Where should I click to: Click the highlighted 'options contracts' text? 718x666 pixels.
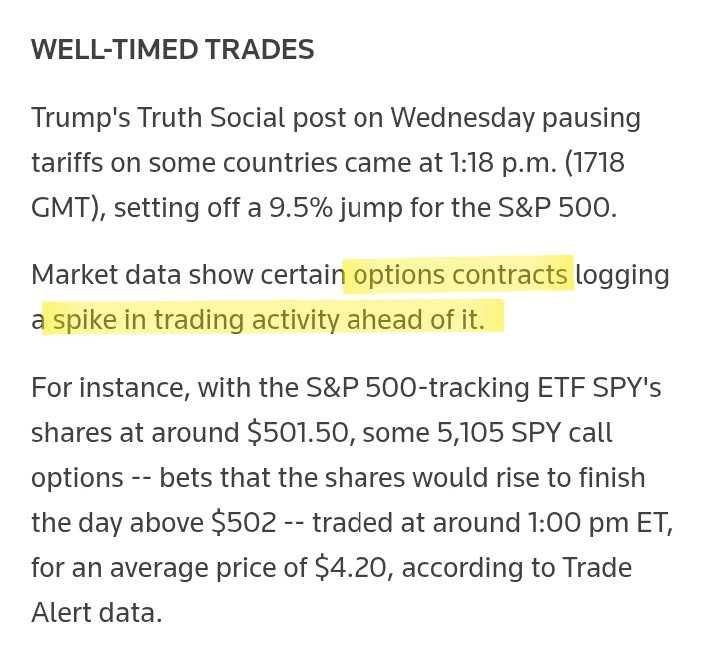point(460,275)
